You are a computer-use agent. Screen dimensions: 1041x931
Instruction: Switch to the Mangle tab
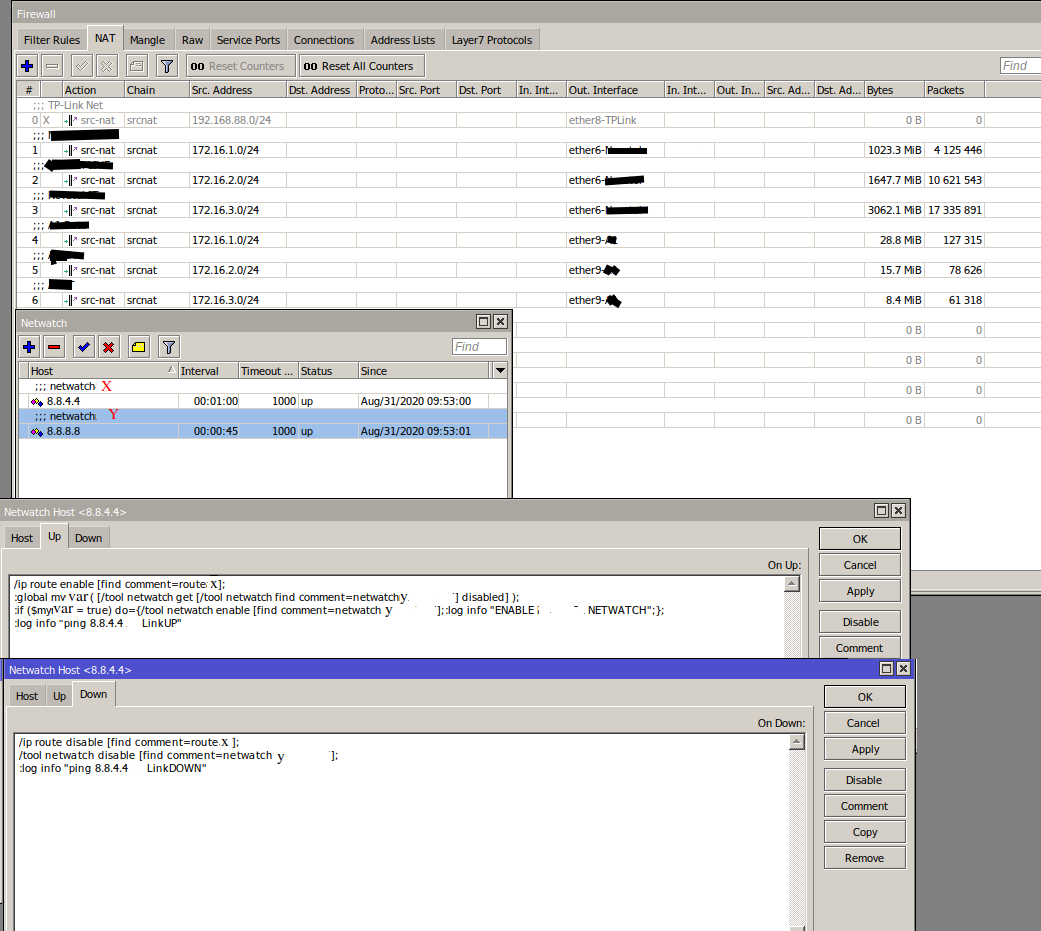tap(147, 40)
